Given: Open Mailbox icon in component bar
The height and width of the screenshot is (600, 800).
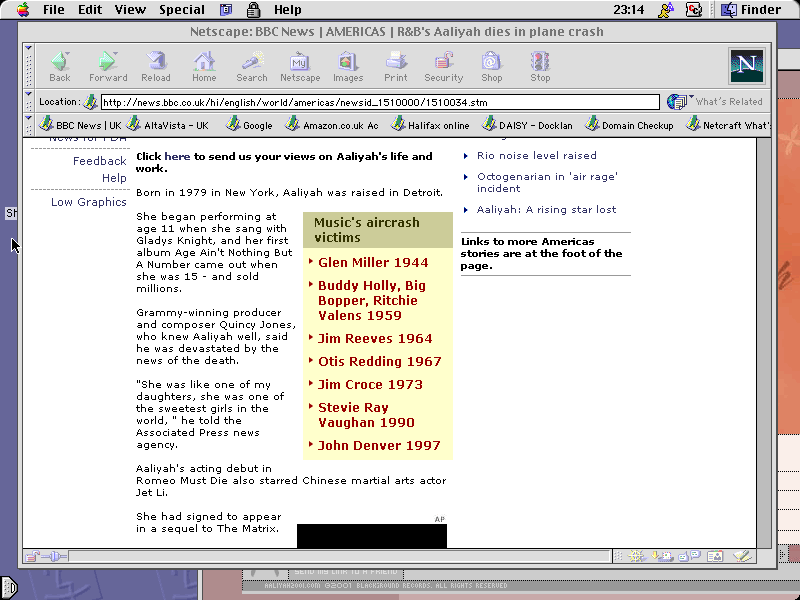Looking at the screenshot, I should click(x=663, y=556).
